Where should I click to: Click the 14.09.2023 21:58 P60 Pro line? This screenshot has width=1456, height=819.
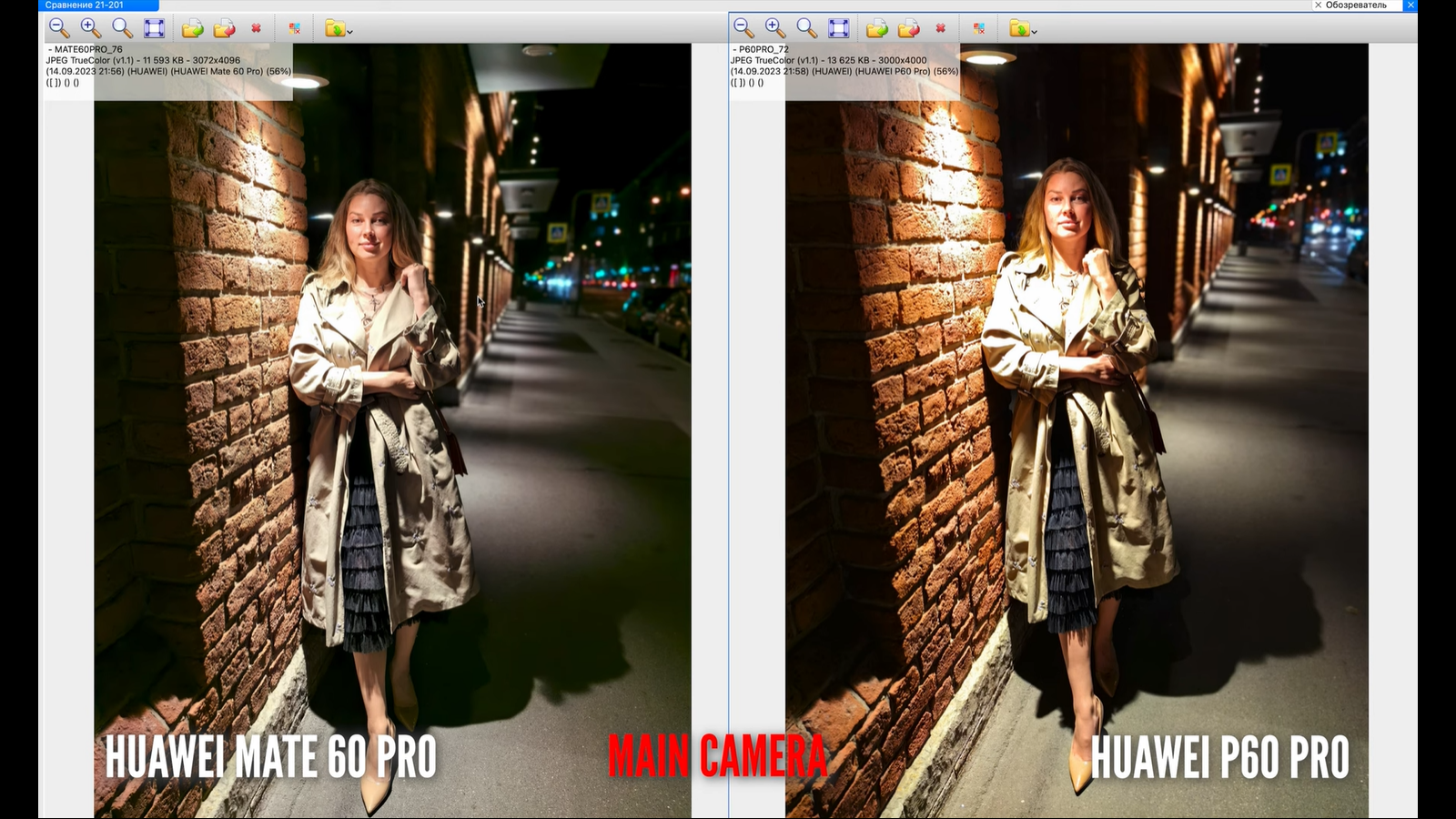click(844, 71)
